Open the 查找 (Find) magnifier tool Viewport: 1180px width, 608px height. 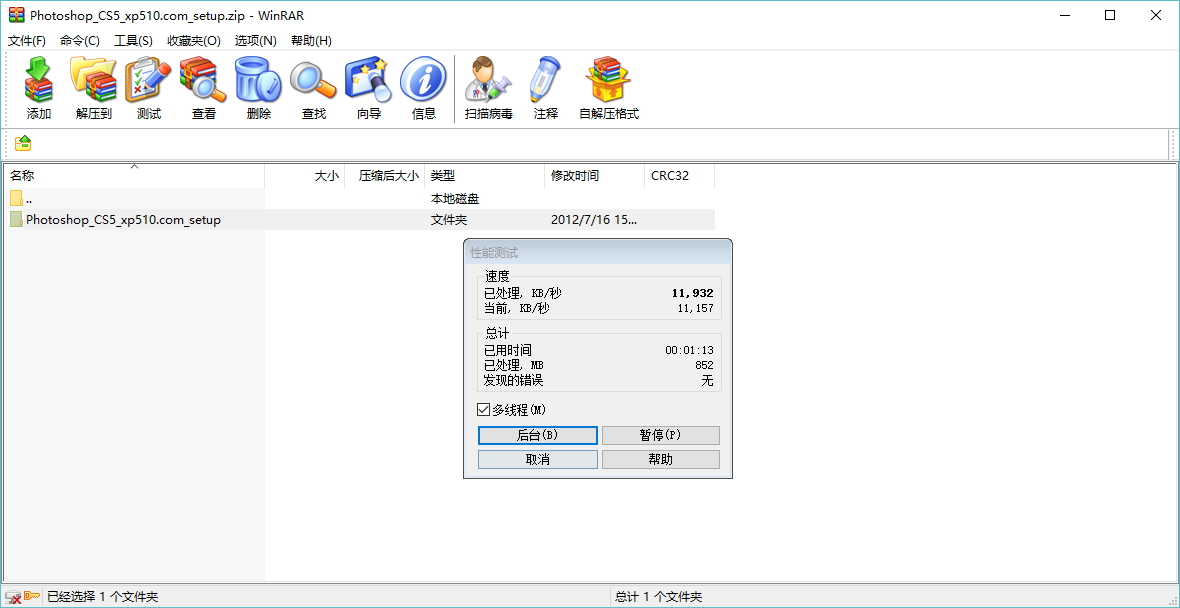tap(314, 89)
